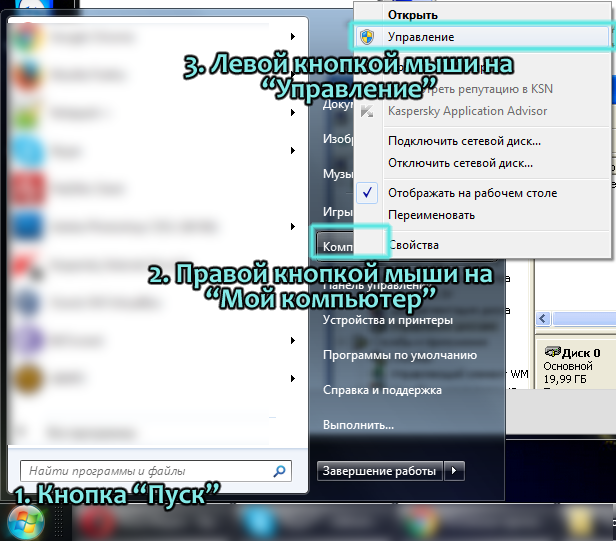
Task: Expand the arrow next to Завершение работы
Action: [455, 470]
